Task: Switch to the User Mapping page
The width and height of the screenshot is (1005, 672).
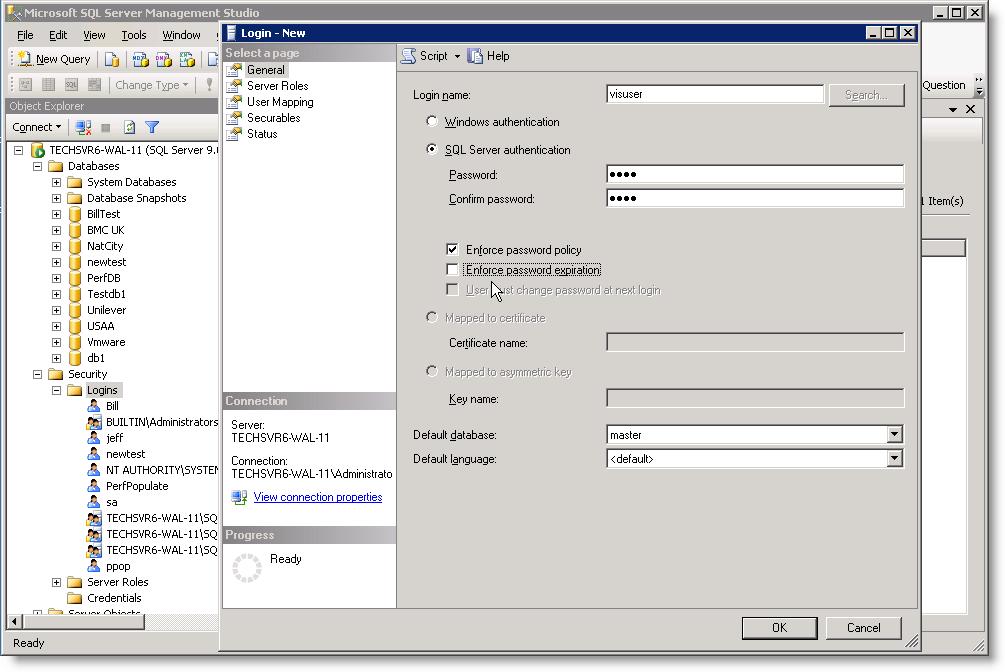Action: (279, 102)
